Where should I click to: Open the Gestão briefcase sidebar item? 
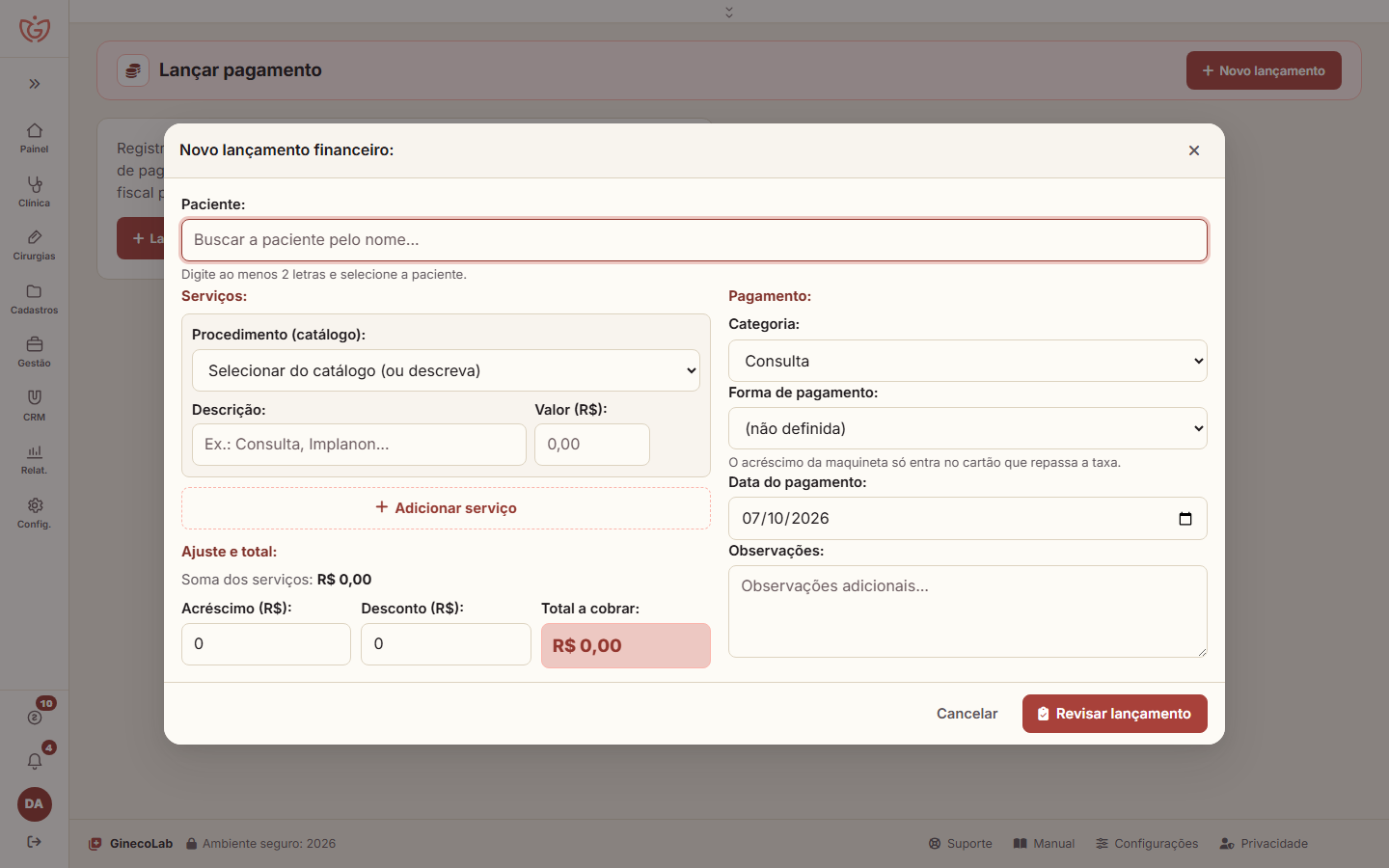[x=35, y=352]
